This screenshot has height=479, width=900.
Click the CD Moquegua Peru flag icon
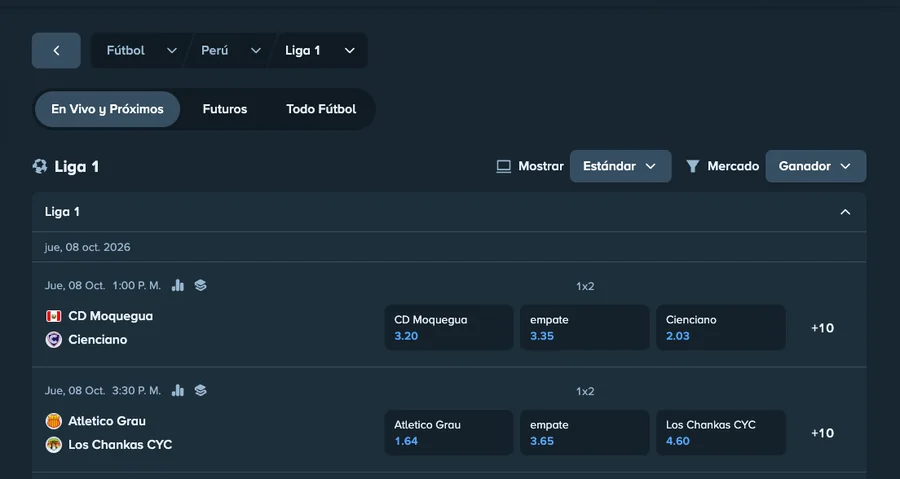(x=53, y=316)
